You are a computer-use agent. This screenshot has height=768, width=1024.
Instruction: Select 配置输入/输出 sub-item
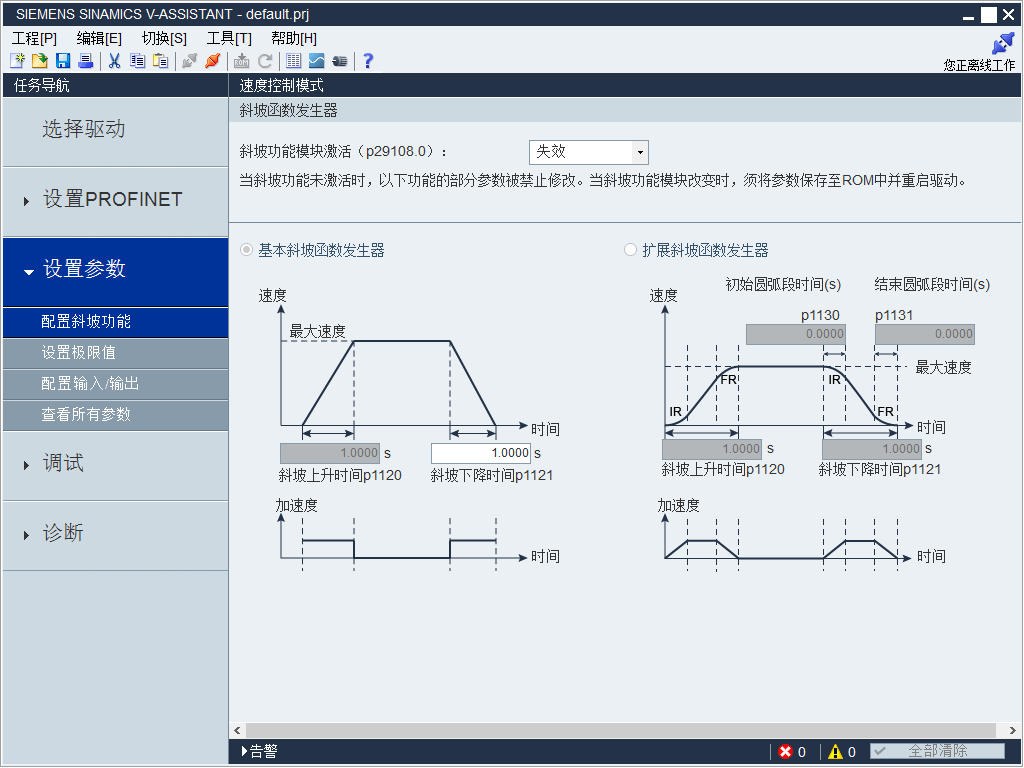click(116, 384)
